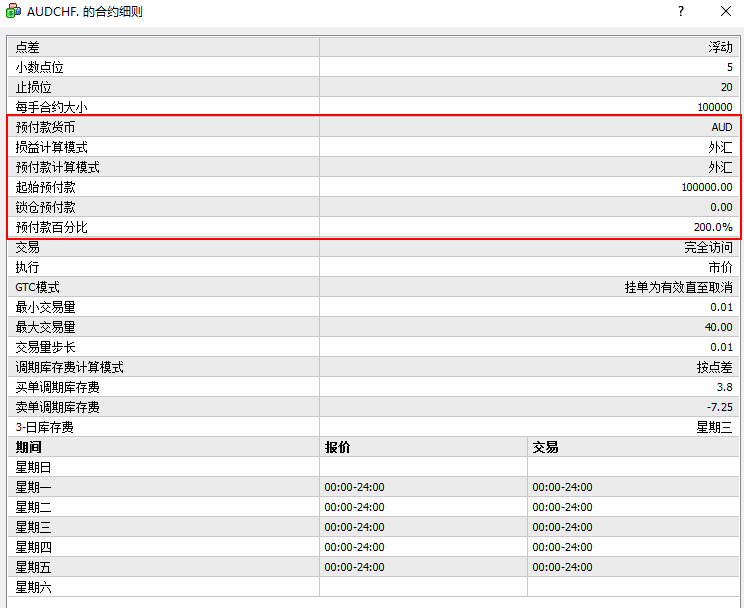Click the GTC模式 row

pyautogui.click(x=373, y=287)
